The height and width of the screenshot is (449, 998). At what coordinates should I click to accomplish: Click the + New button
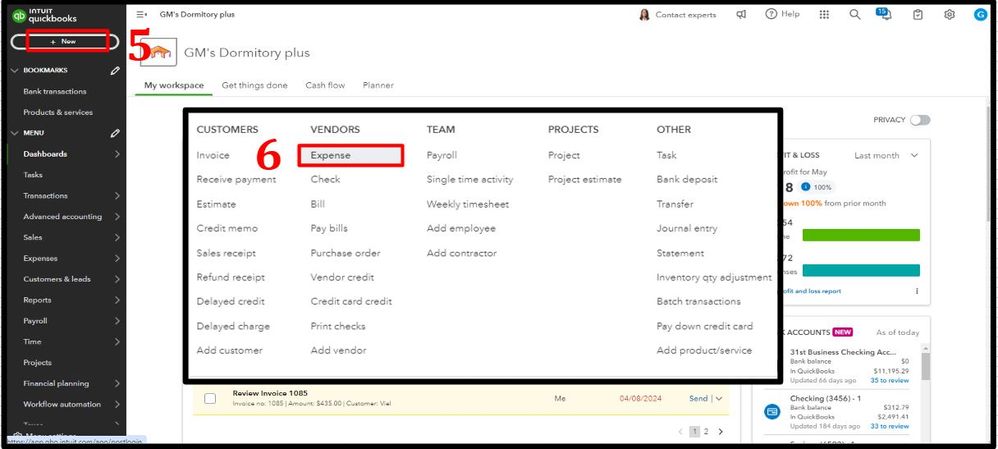(x=65, y=41)
